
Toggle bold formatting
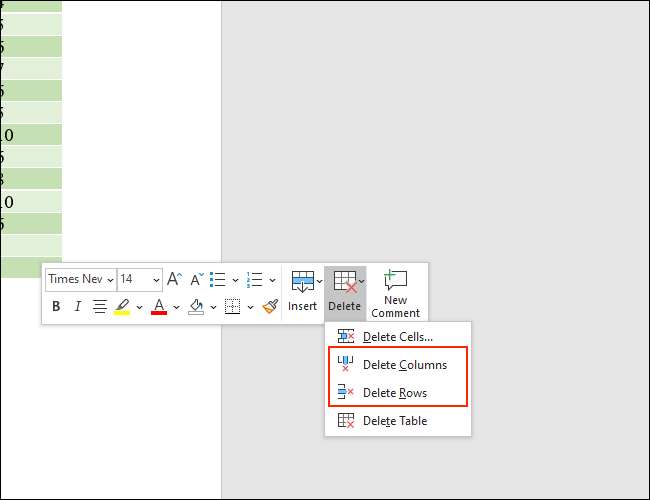[56, 307]
